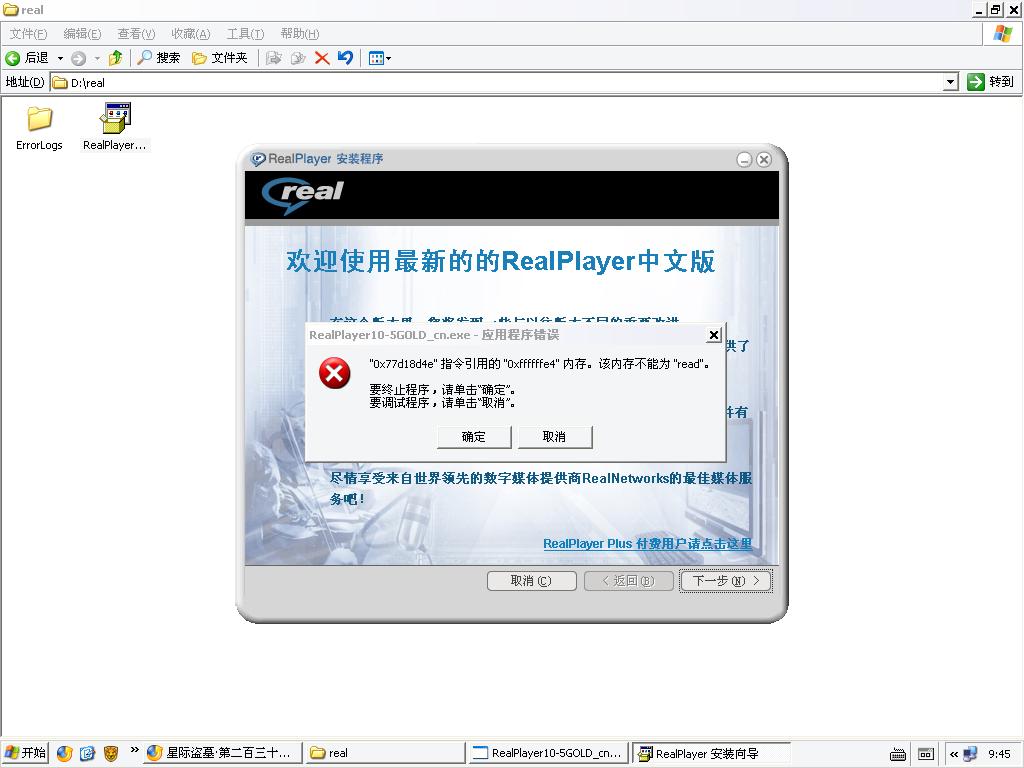Click the error message text about memory
The width and height of the screenshot is (1024, 768).
539,364
